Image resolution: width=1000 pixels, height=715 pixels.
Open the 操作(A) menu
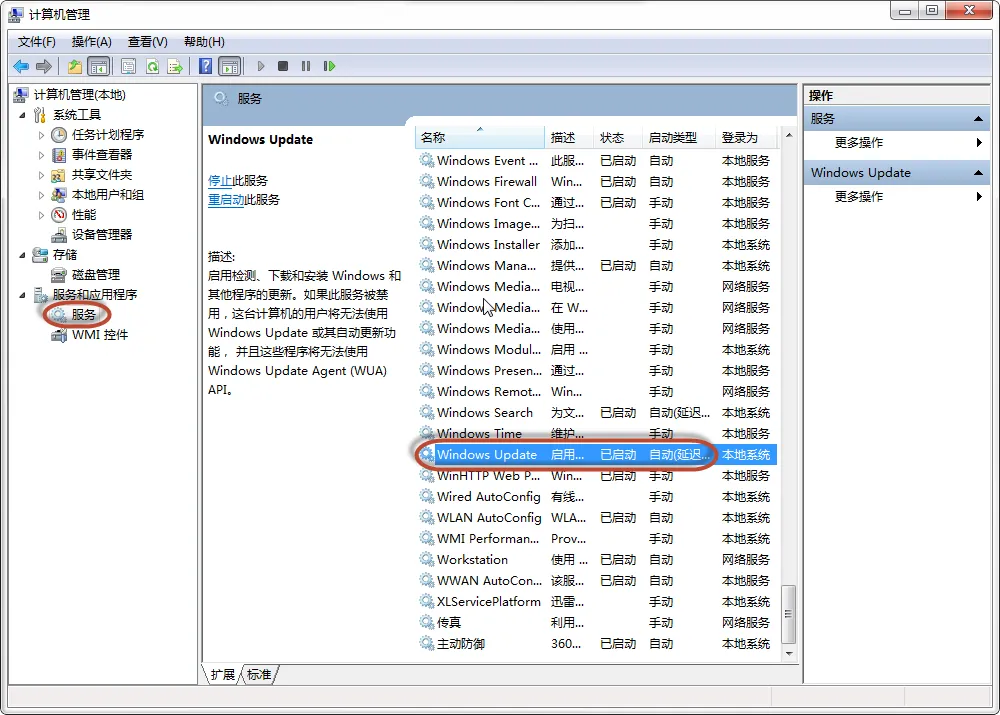point(91,41)
